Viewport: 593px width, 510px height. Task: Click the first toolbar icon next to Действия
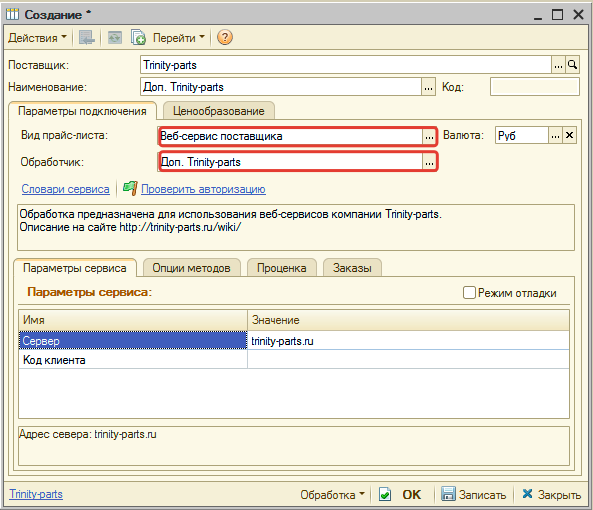[x=87, y=37]
